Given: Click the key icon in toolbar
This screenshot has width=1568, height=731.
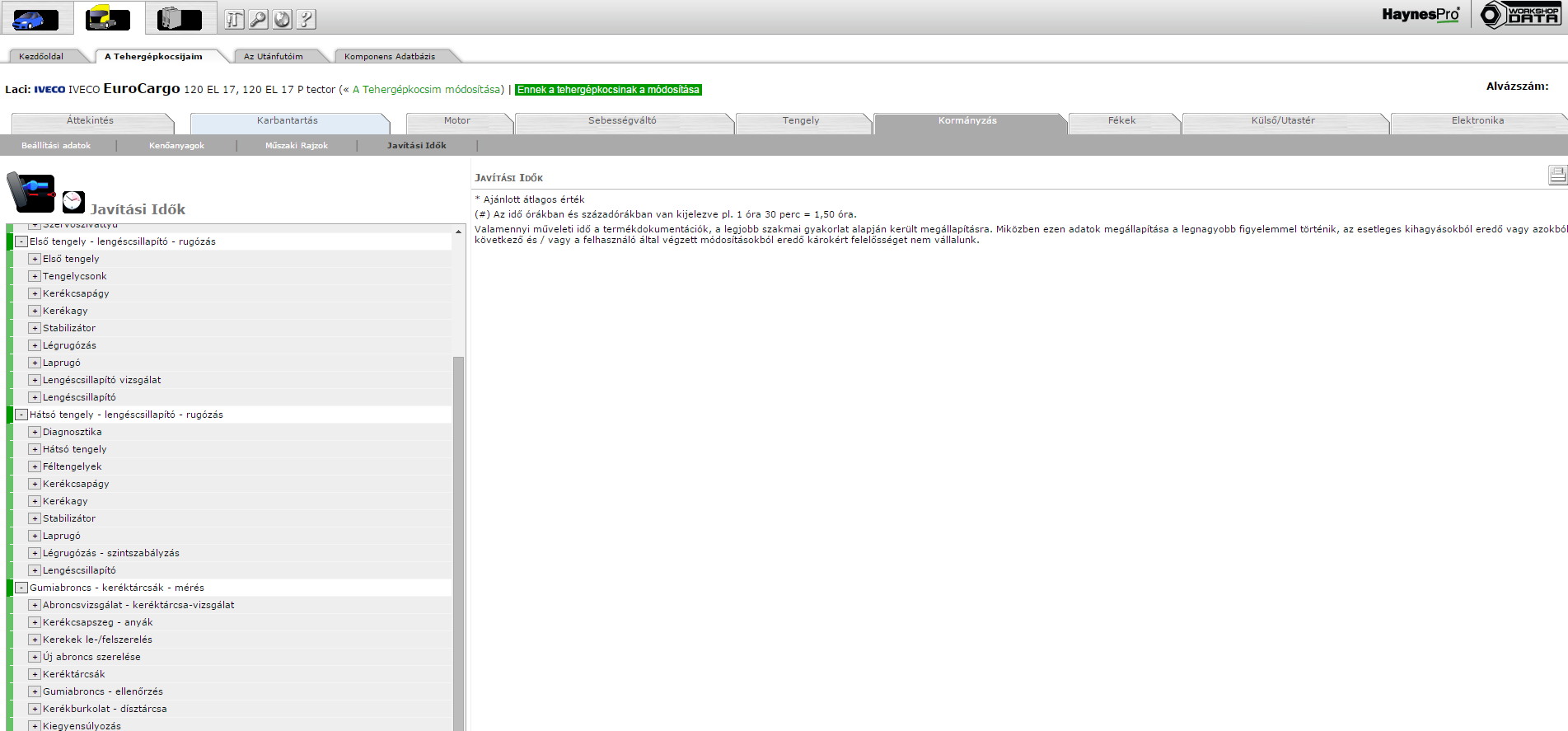Looking at the screenshot, I should coord(259,19).
